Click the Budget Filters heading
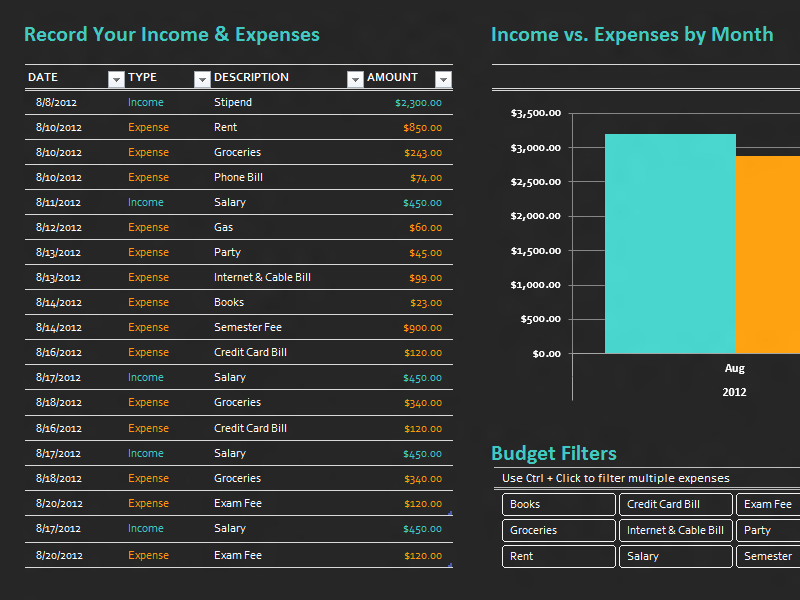 point(554,453)
